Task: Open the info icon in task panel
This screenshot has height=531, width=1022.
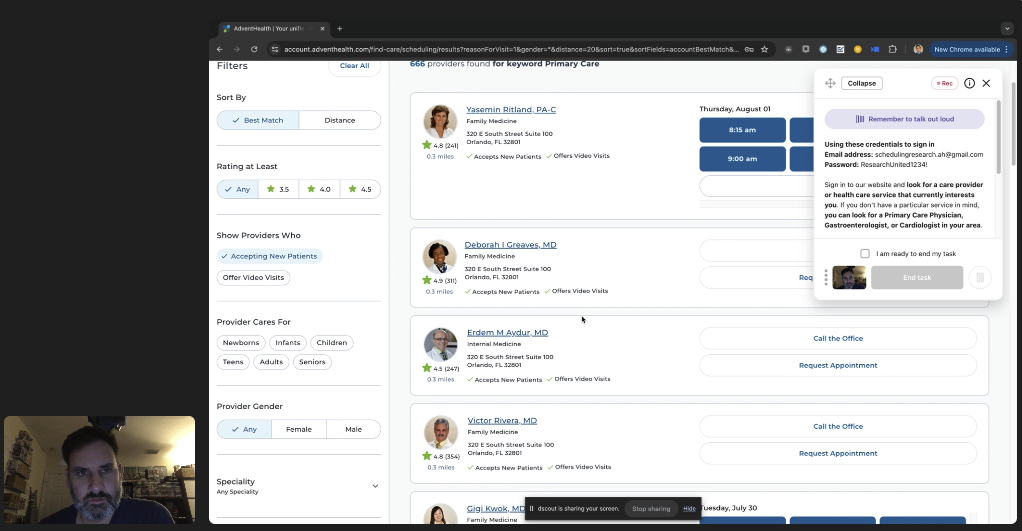Action: click(x=969, y=83)
